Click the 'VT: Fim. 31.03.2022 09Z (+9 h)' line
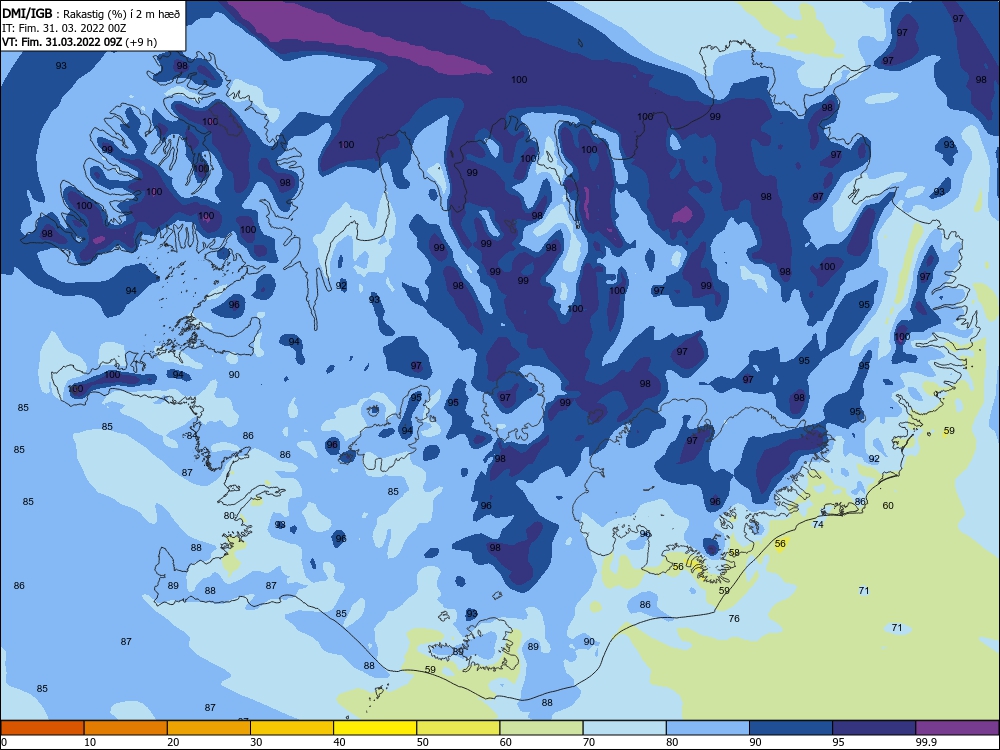The image size is (1000, 750). point(79,42)
